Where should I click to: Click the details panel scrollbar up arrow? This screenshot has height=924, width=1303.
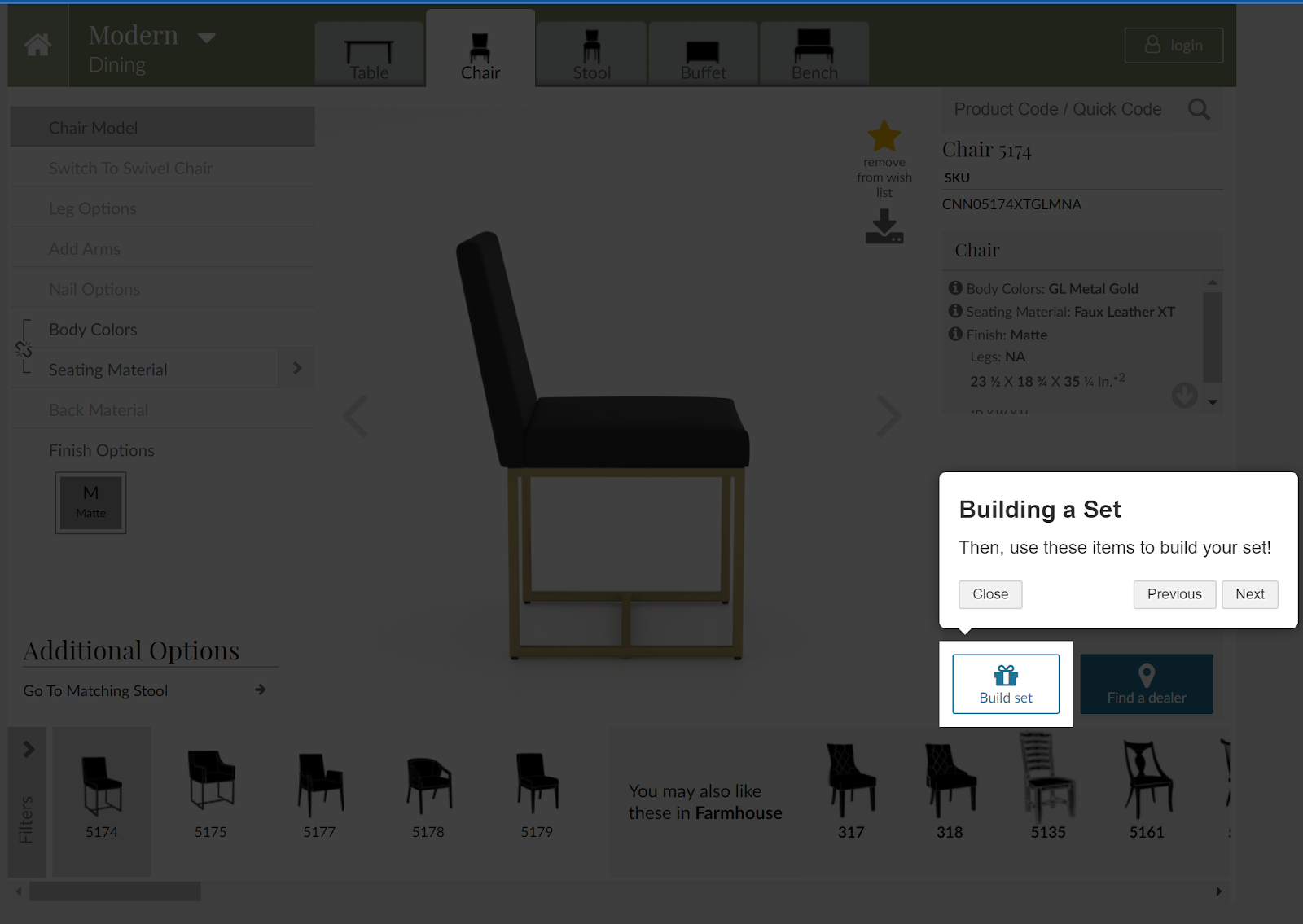(x=1213, y=282)
